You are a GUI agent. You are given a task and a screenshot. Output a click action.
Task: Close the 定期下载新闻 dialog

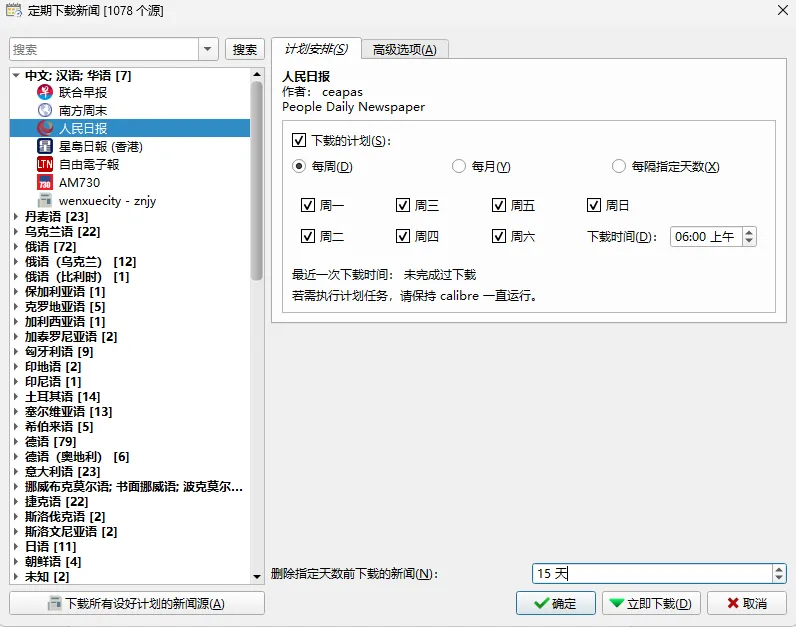click(x=783, y=10)
